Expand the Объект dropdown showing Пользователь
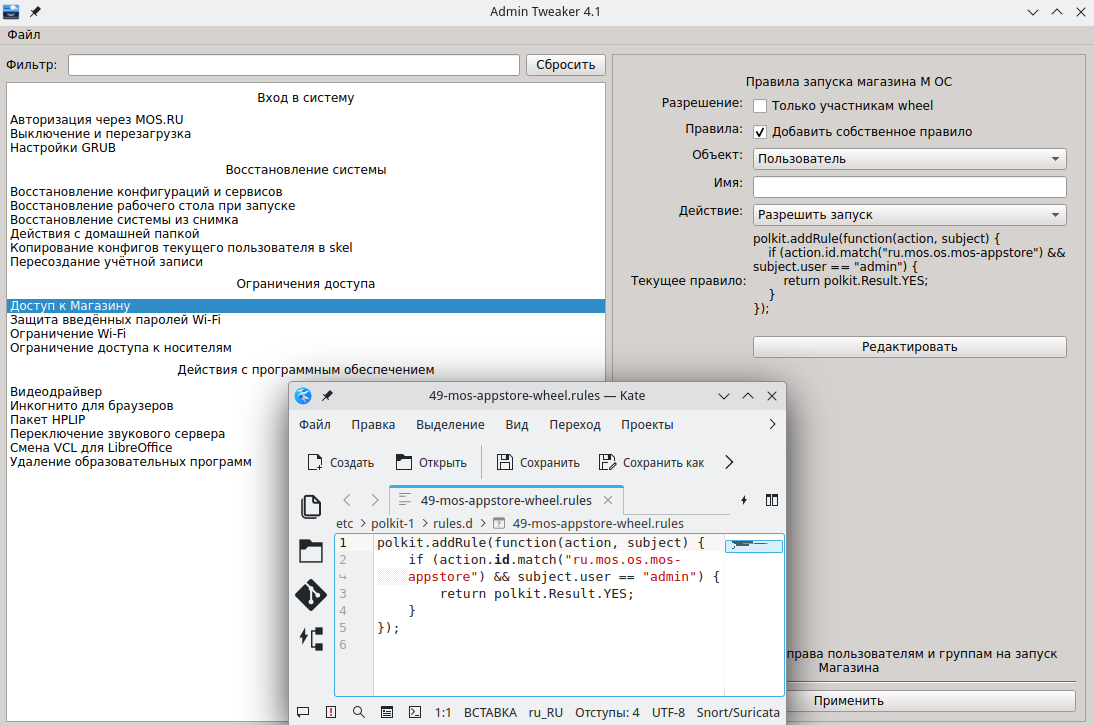The width and height of the screenshot is (1094, 725). (x=909, y=159)
